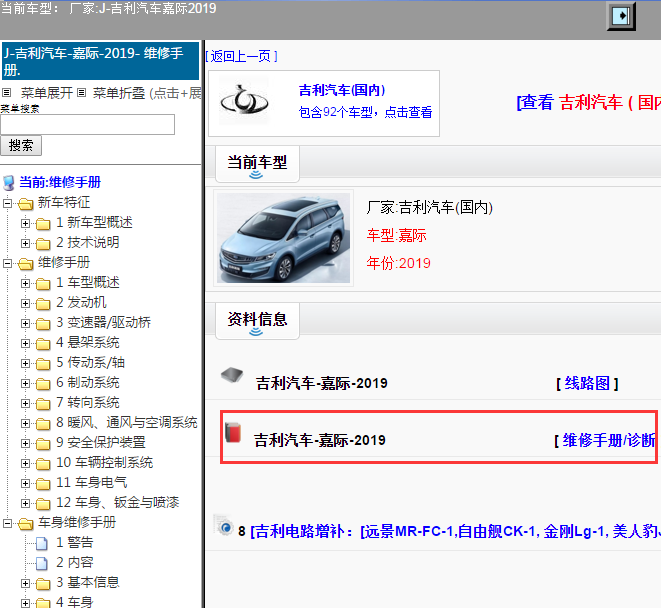Screen dimensions: 661x608
Task: Expand 12 车身、钣金与喷漆 node
Action: pos(25,503)
